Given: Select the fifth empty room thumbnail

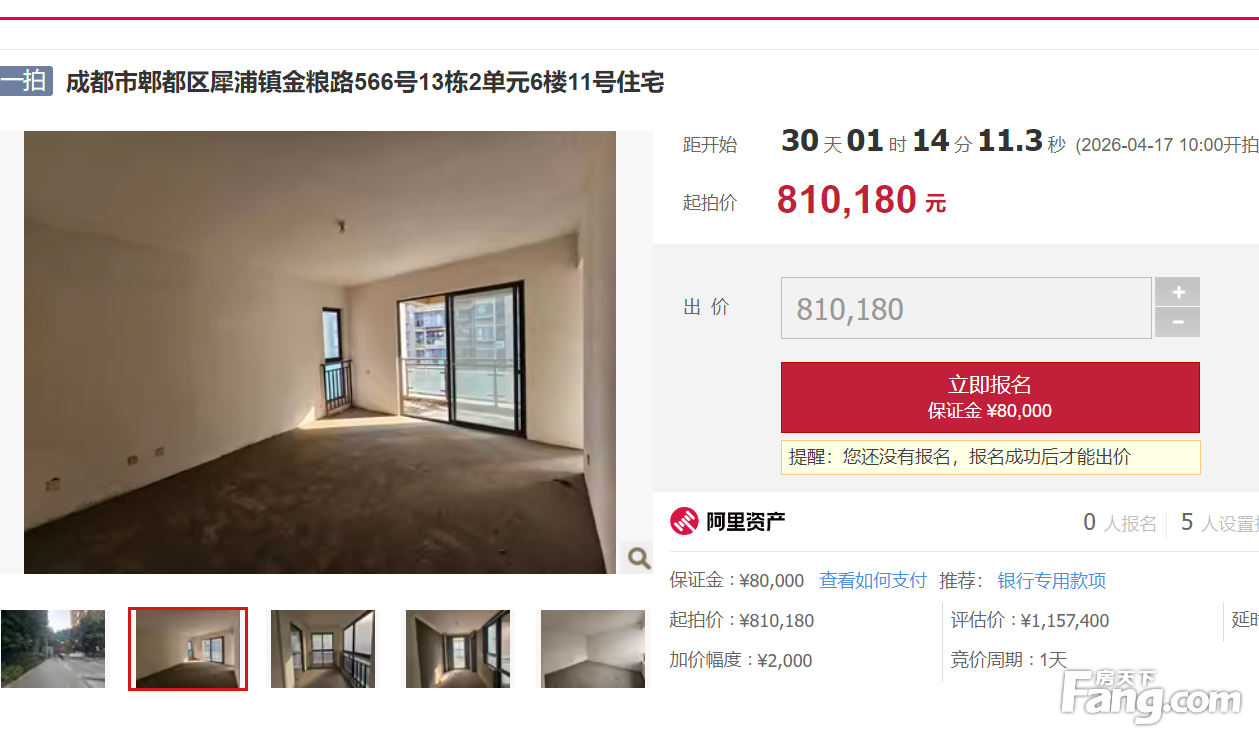Looking at the screenshot, I should 593,649.
